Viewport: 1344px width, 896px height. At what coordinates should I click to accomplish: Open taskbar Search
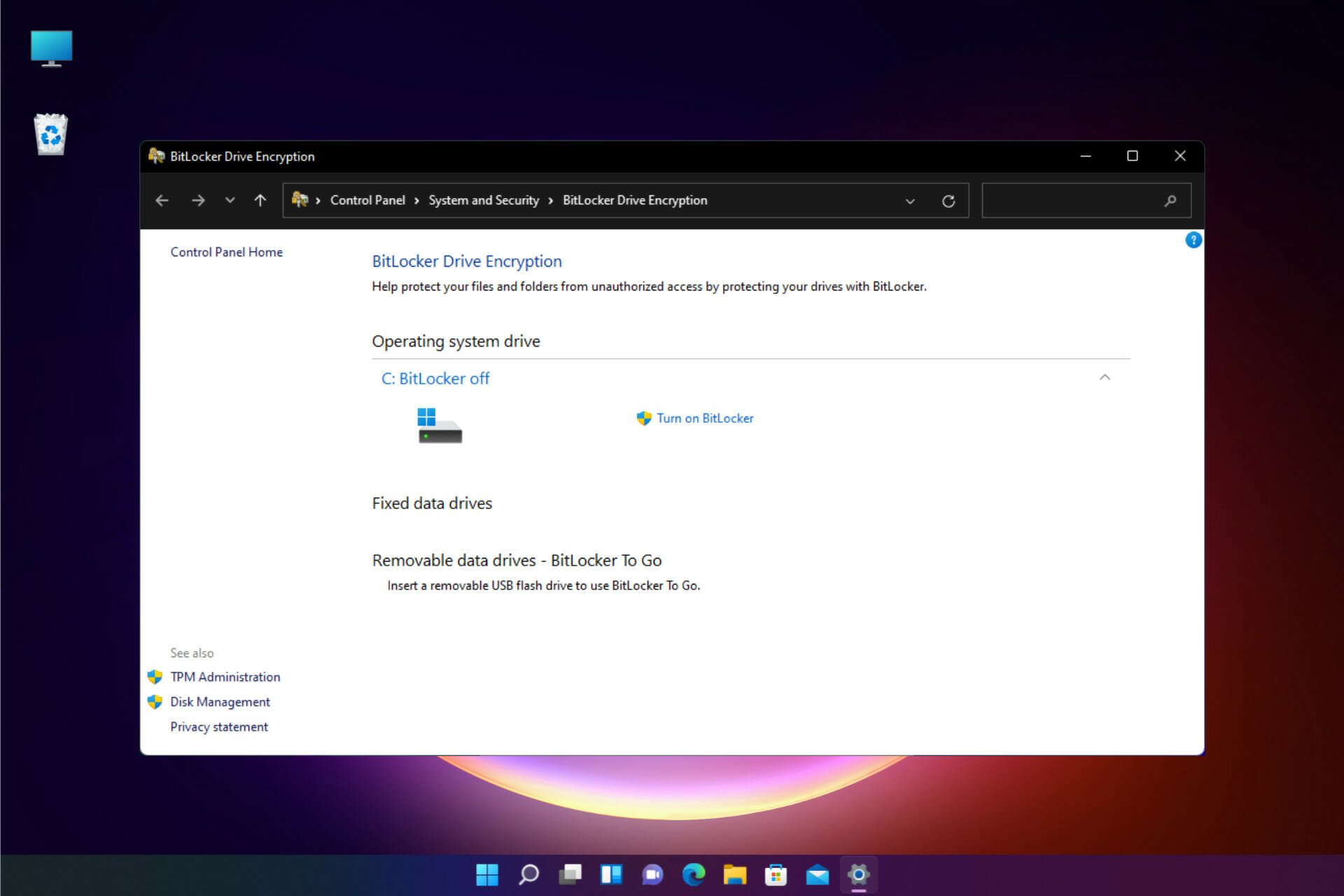tap(528, 875)
